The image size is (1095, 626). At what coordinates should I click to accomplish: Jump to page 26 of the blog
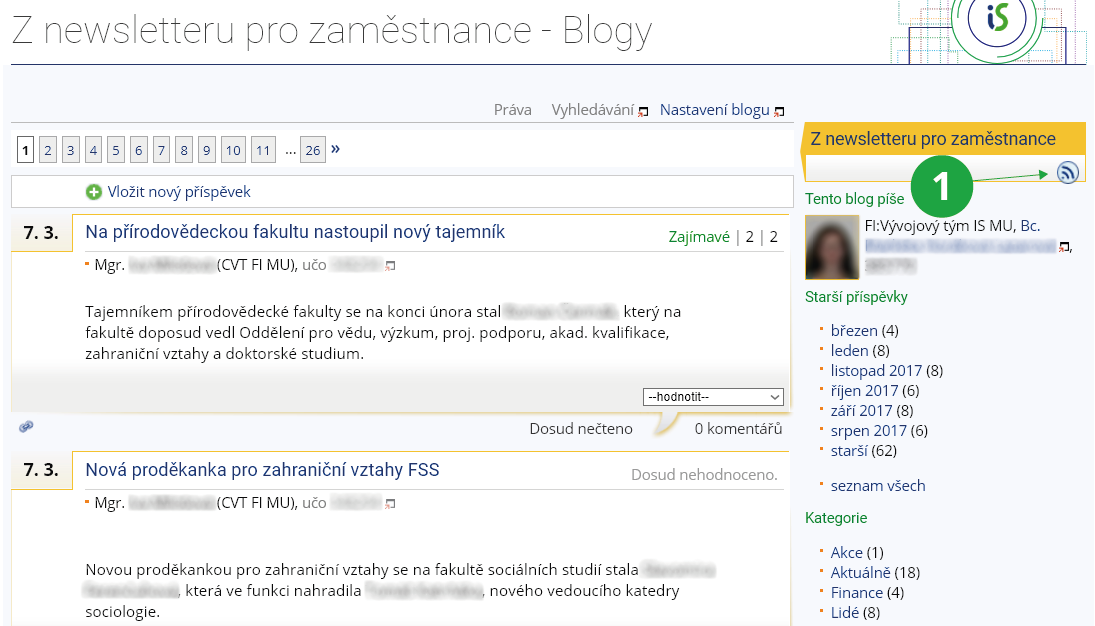[313, 150]
